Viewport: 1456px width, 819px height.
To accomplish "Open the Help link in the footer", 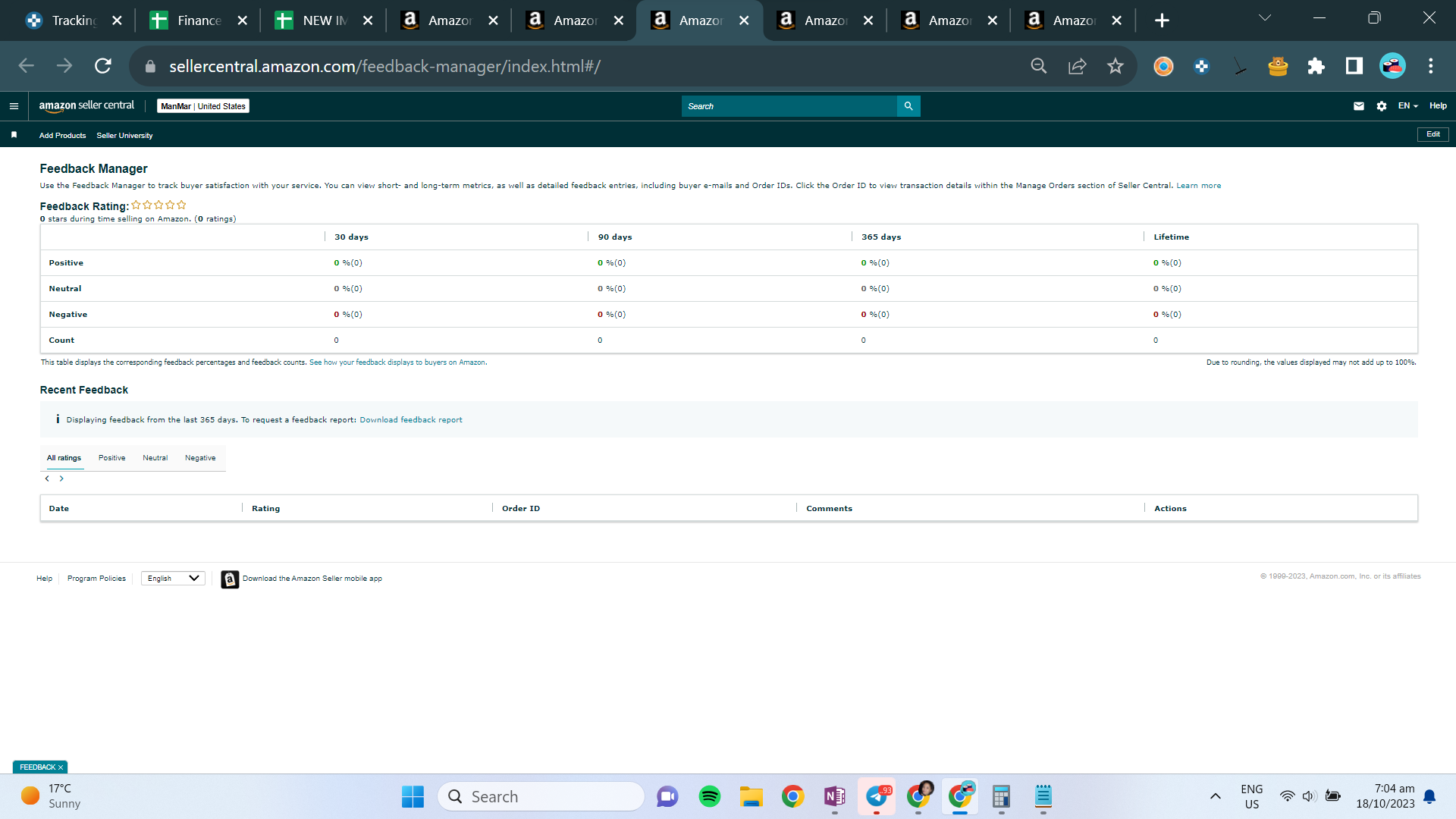I will pyautogui.click(x=45, y=579).
